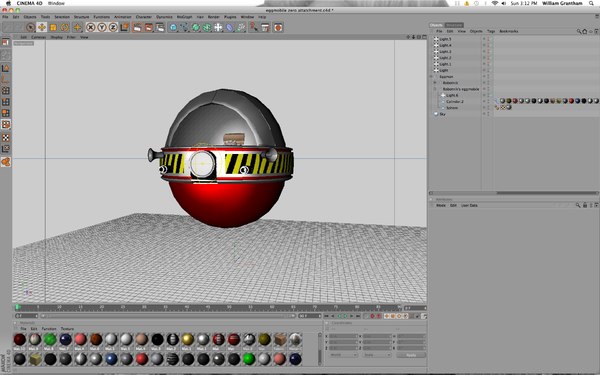Activate the Scale tool in top toolbar
The width and height of the screenshot is (600, 375).
[53, 27]
